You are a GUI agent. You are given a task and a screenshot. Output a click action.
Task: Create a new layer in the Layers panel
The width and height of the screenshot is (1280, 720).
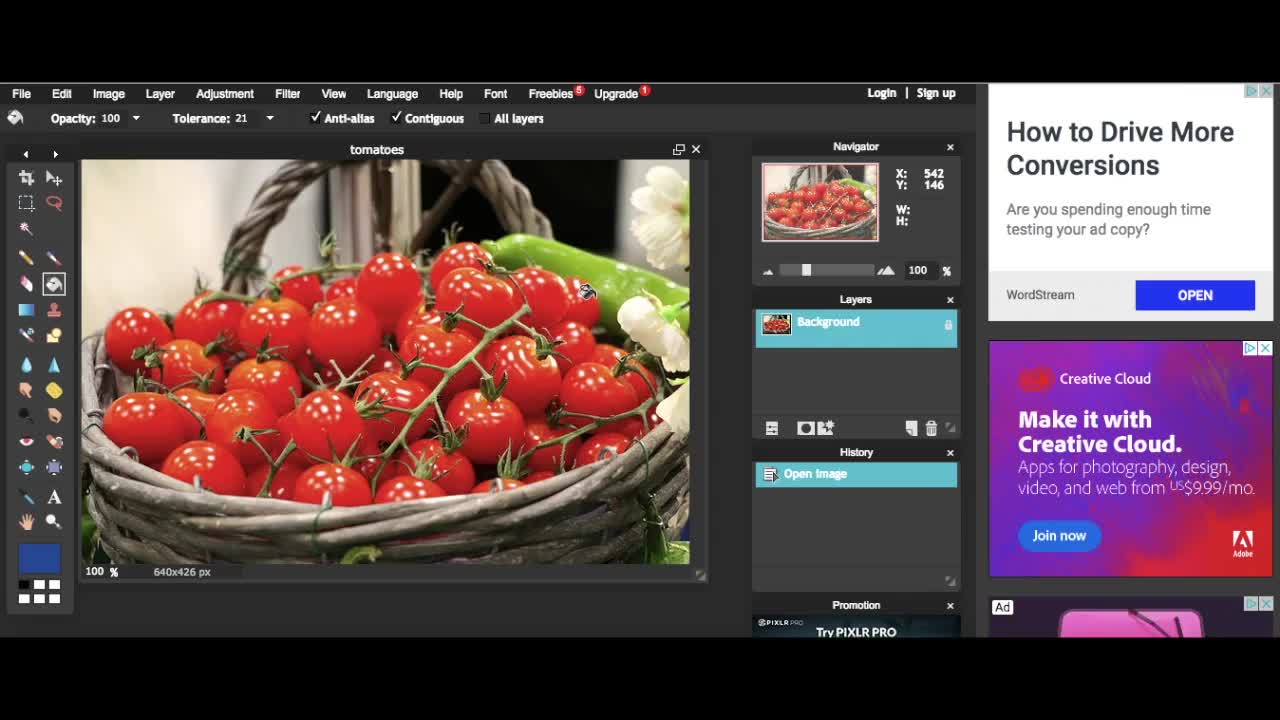click(910, 428)
